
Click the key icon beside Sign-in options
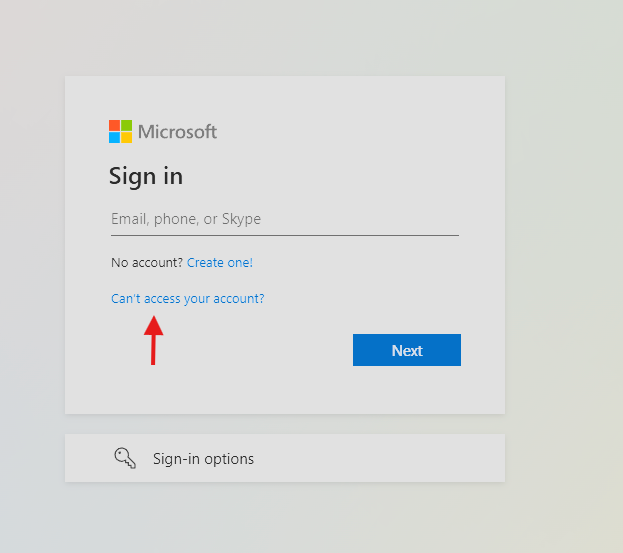pos(125,458)
